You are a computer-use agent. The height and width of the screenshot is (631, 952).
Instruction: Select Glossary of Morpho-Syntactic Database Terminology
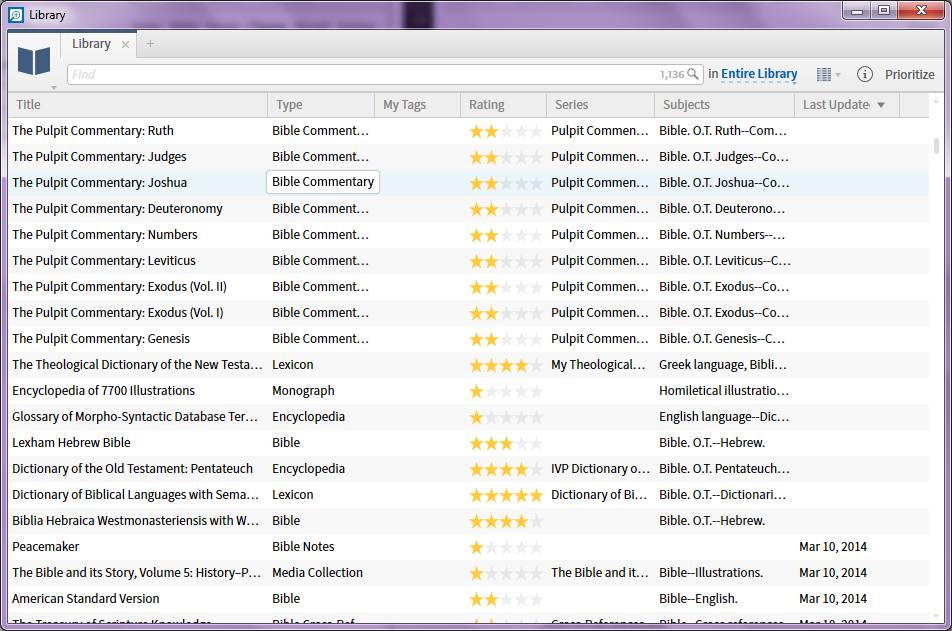[135, 417]
